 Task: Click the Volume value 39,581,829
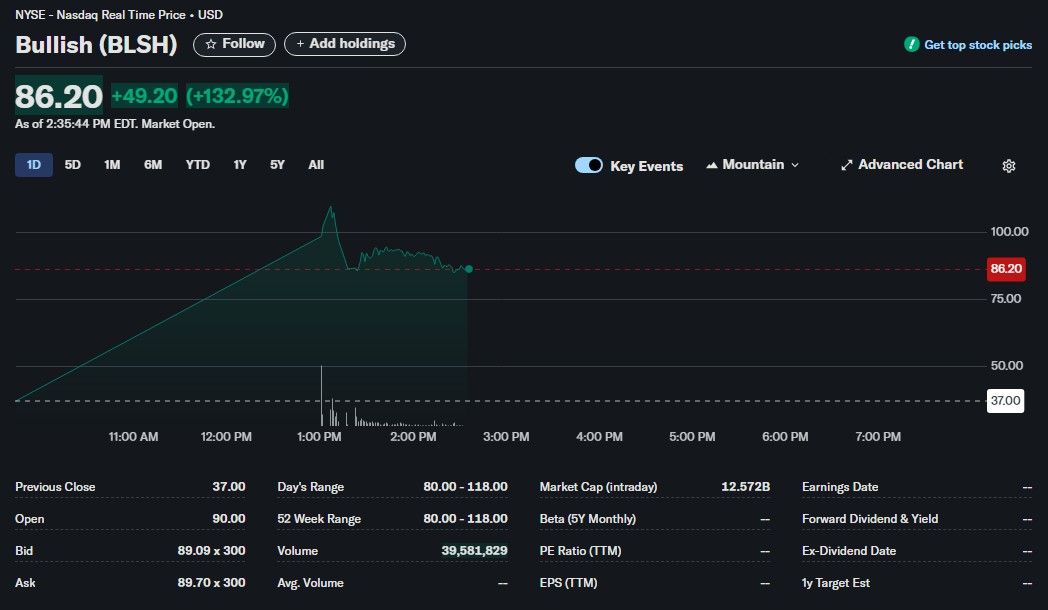(x=474, y=551)
